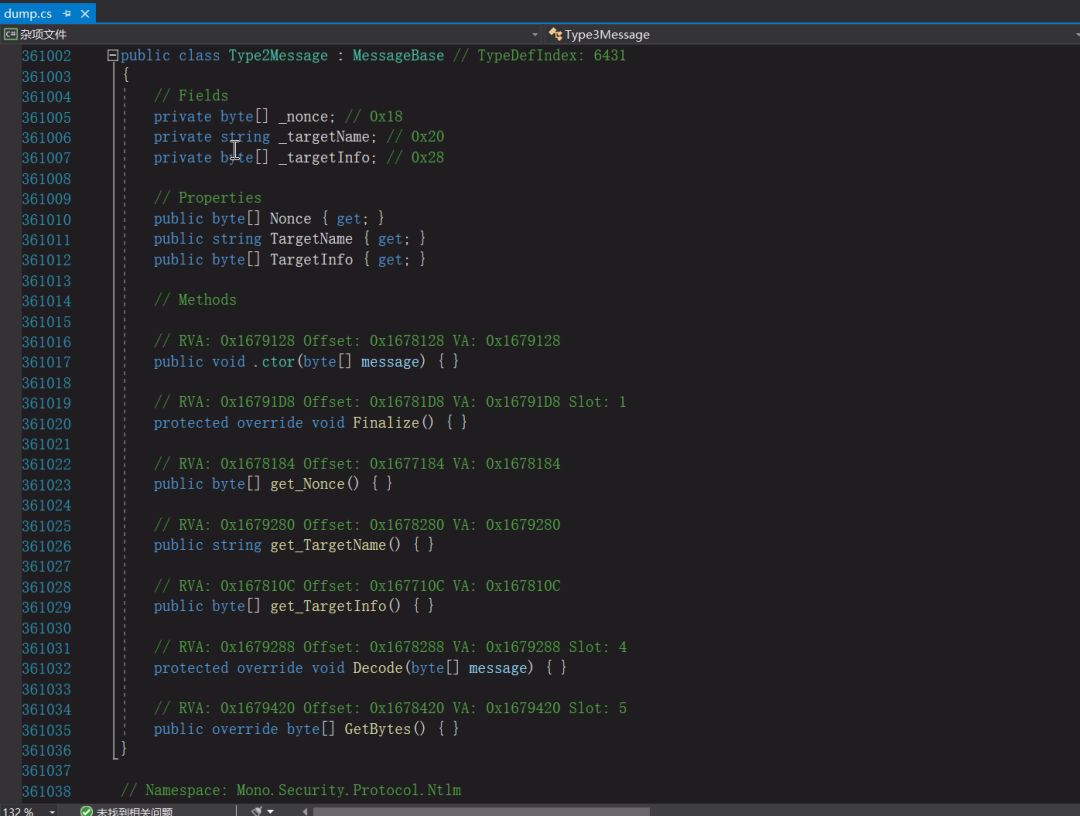Collapse the Type2Message class outline

pos(112,56)
